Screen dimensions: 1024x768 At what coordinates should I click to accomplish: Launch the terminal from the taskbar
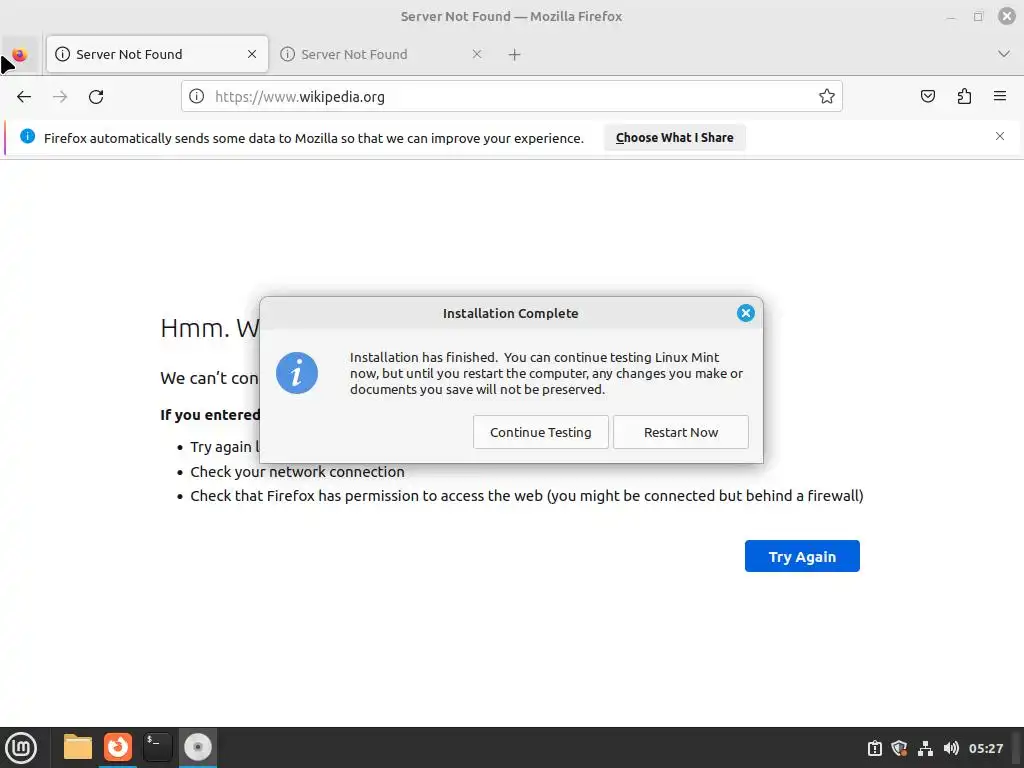pos(158,747)
